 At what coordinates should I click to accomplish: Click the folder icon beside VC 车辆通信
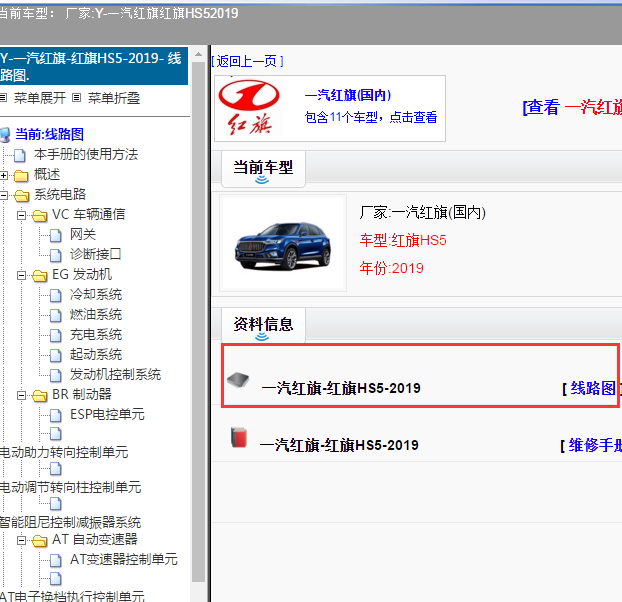click(39, 215)
